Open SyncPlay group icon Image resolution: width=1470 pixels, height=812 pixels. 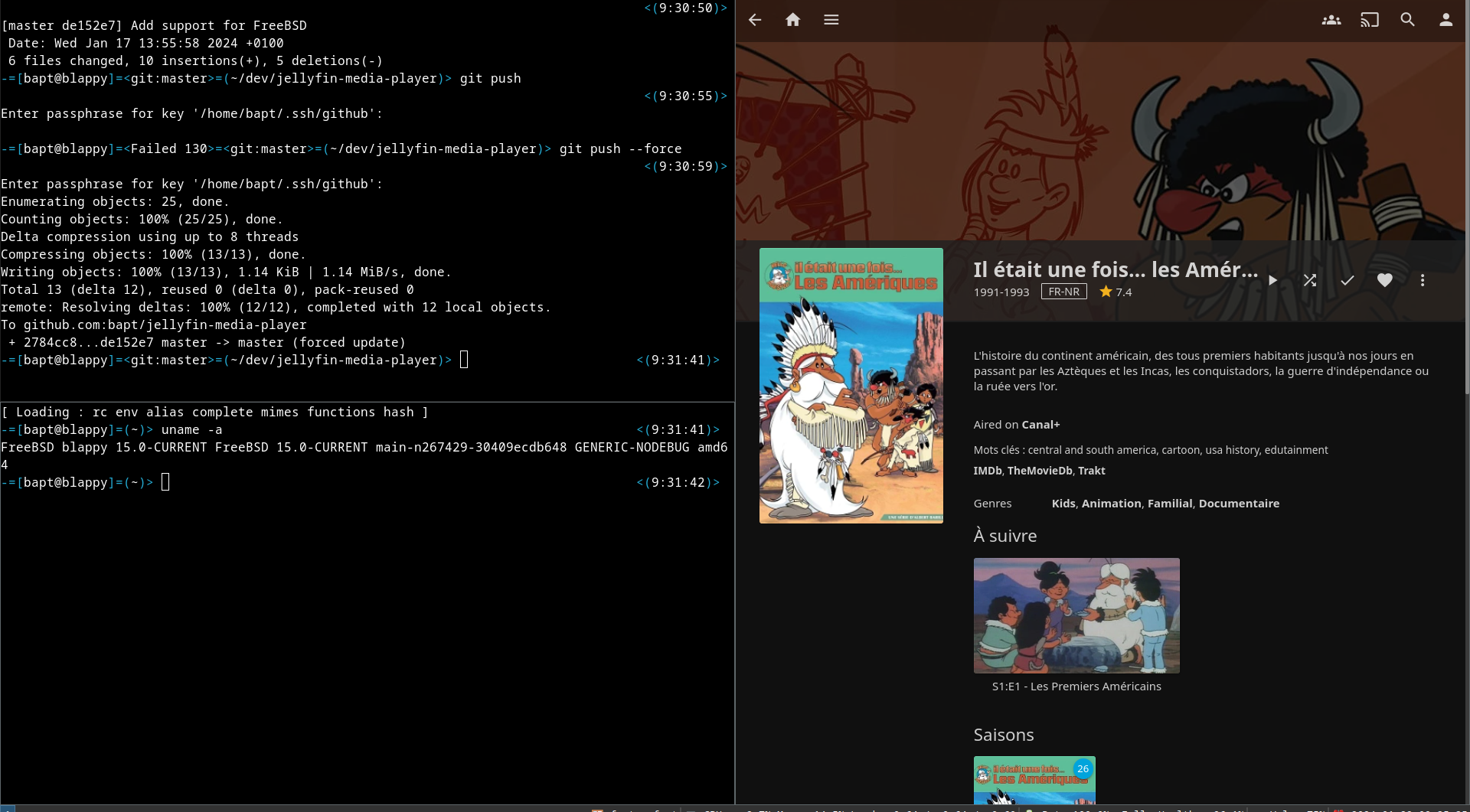pyautogui.click(x=1331, y=20)
